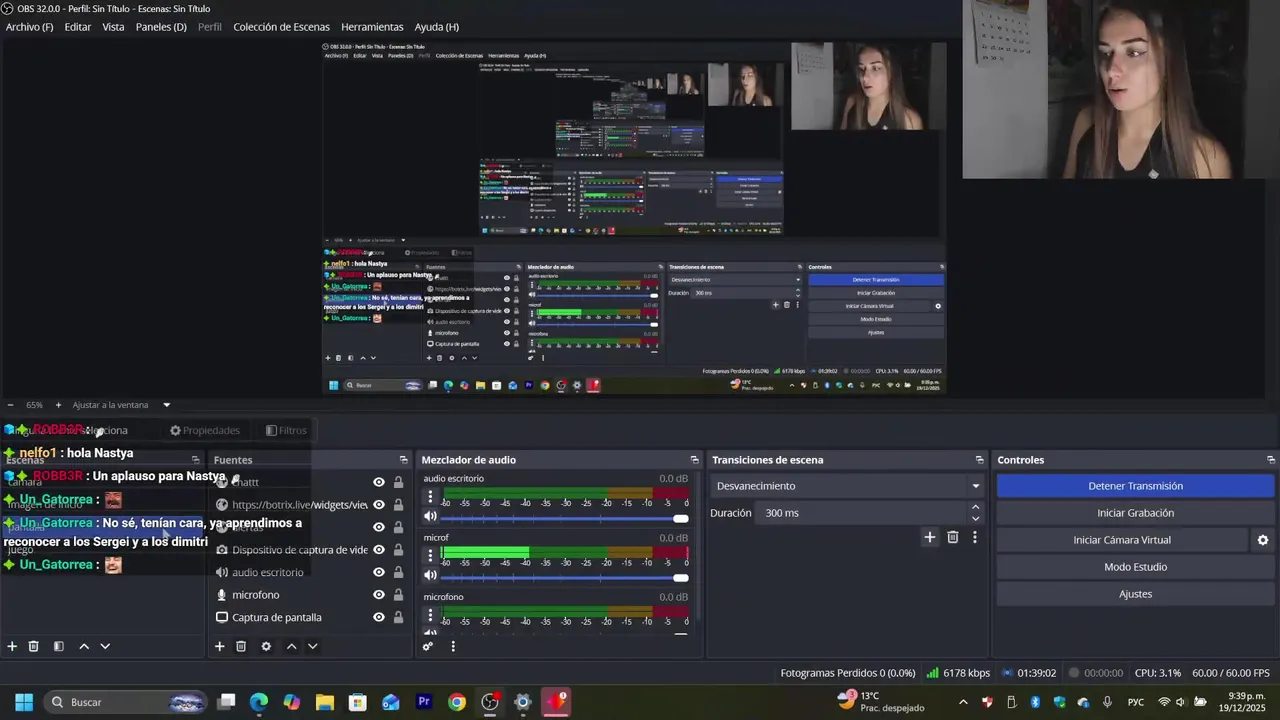Open options dots for microf channel

point(431,556)
